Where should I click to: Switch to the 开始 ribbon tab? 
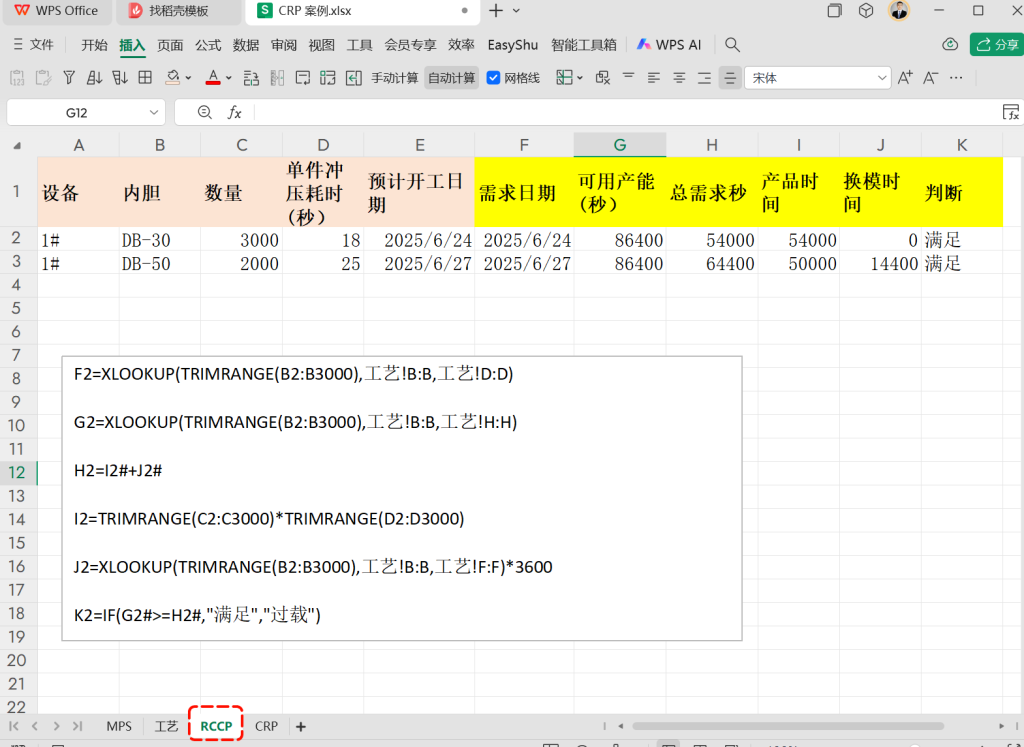tap(94, 44)
